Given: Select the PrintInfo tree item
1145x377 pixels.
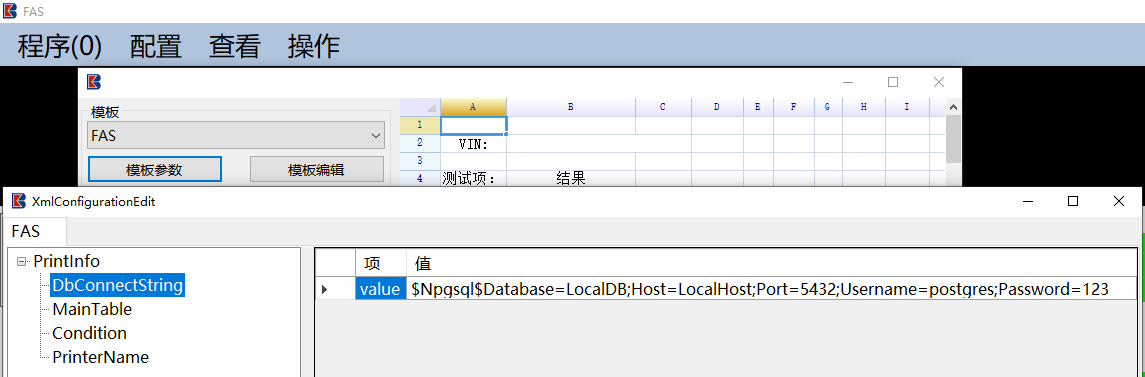Looking at the screenshot, I should 66,261.
